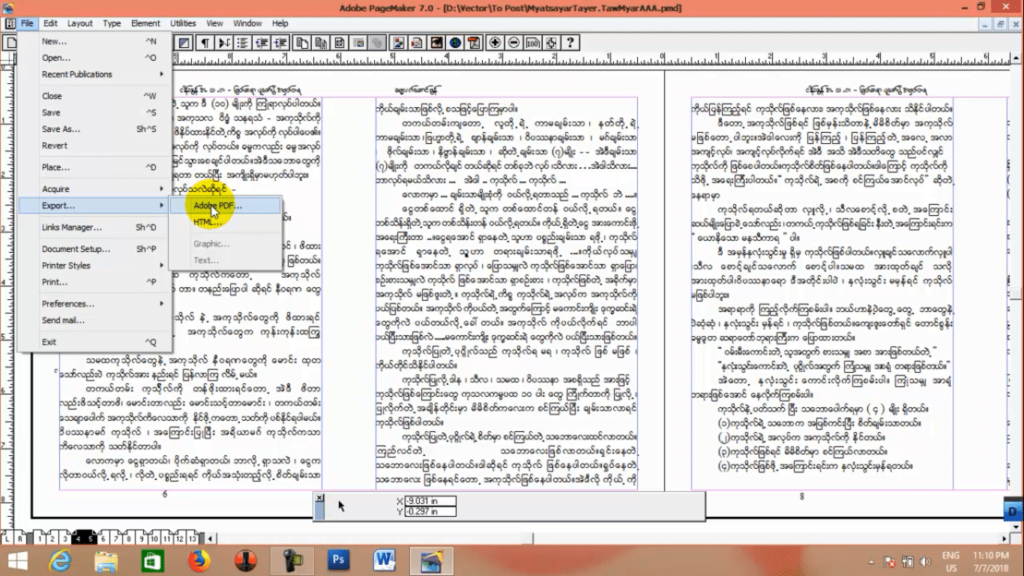Open left master page L tab

point(8,539)
